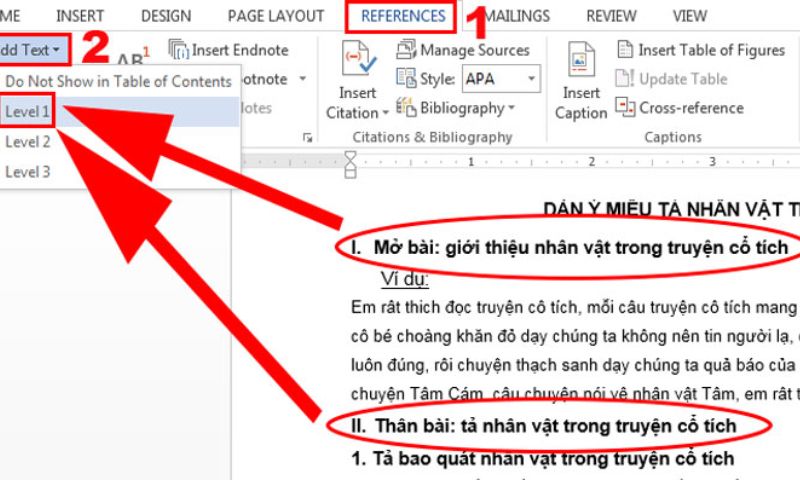
Task: Click the citation Style icon
Action: click(406, 78)
